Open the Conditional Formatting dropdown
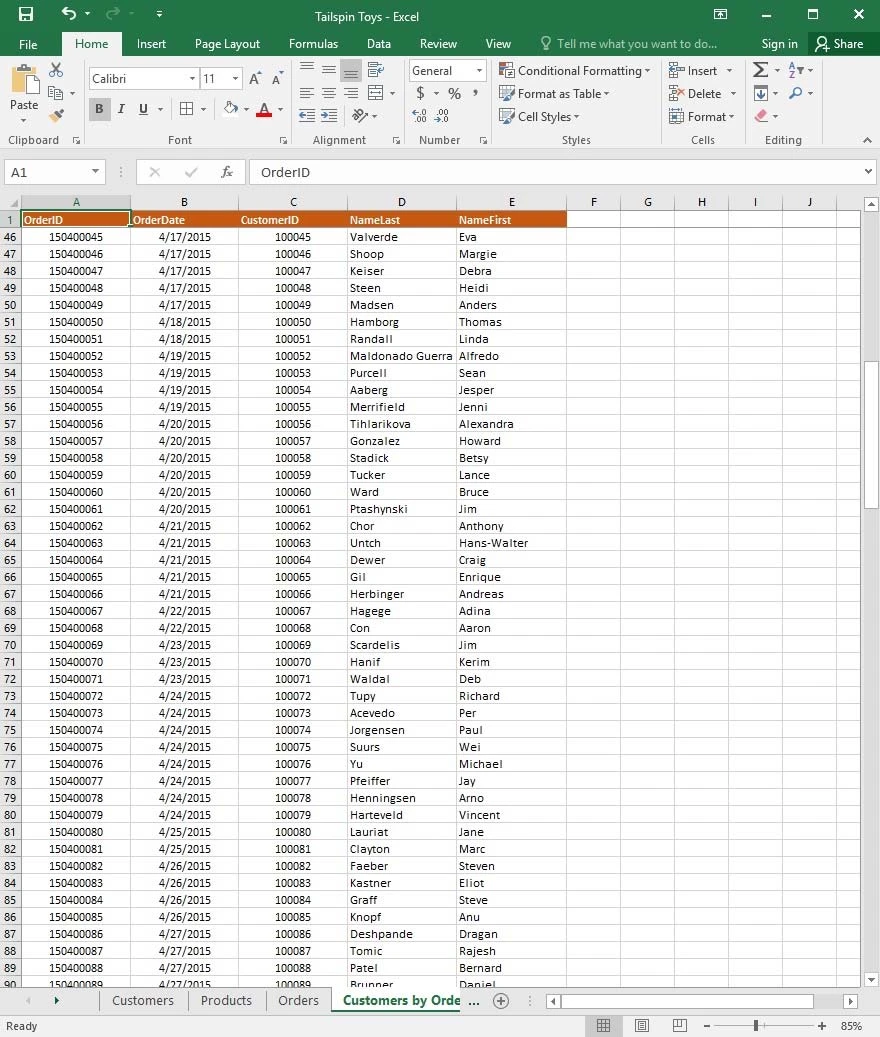 [x=575, y=70]
